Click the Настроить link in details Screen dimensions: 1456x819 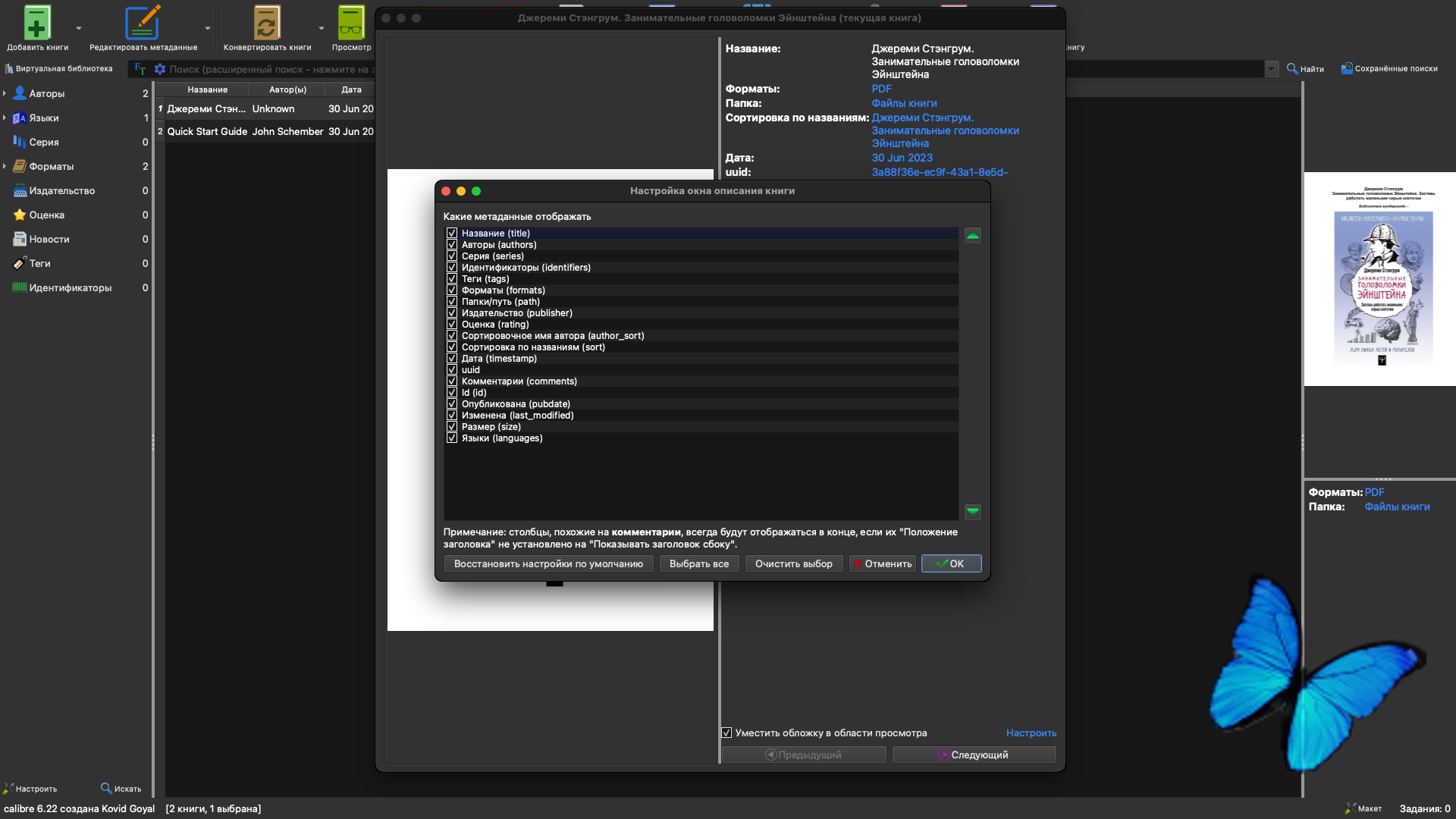[x=1031, y=733]
